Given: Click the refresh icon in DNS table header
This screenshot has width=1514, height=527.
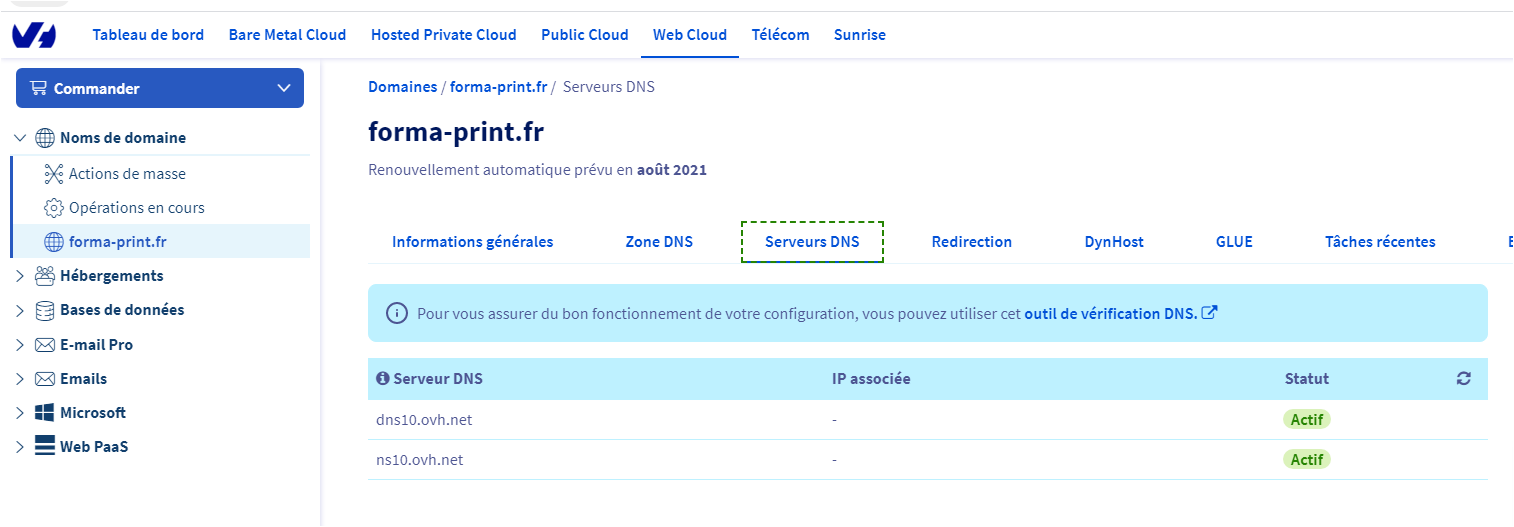Looking at the screenshot, I should [x=1463, y=379].
